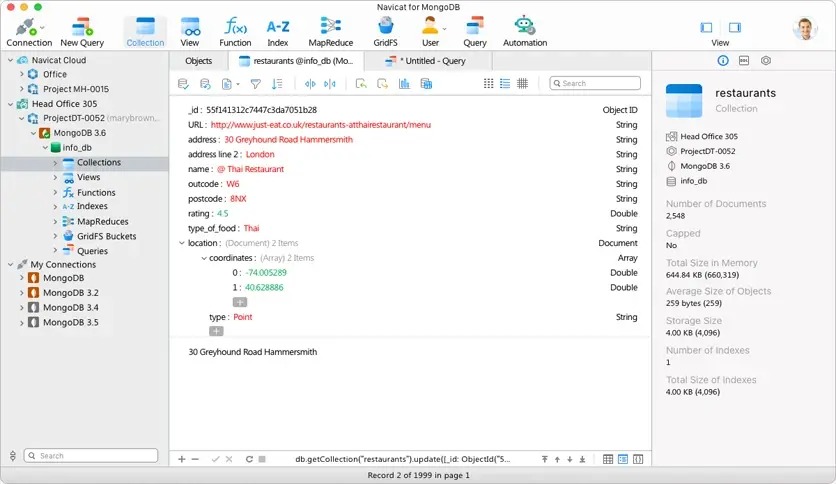The image size is (836, 484).
Task: Toggle the right information pane
Action: 735,28
